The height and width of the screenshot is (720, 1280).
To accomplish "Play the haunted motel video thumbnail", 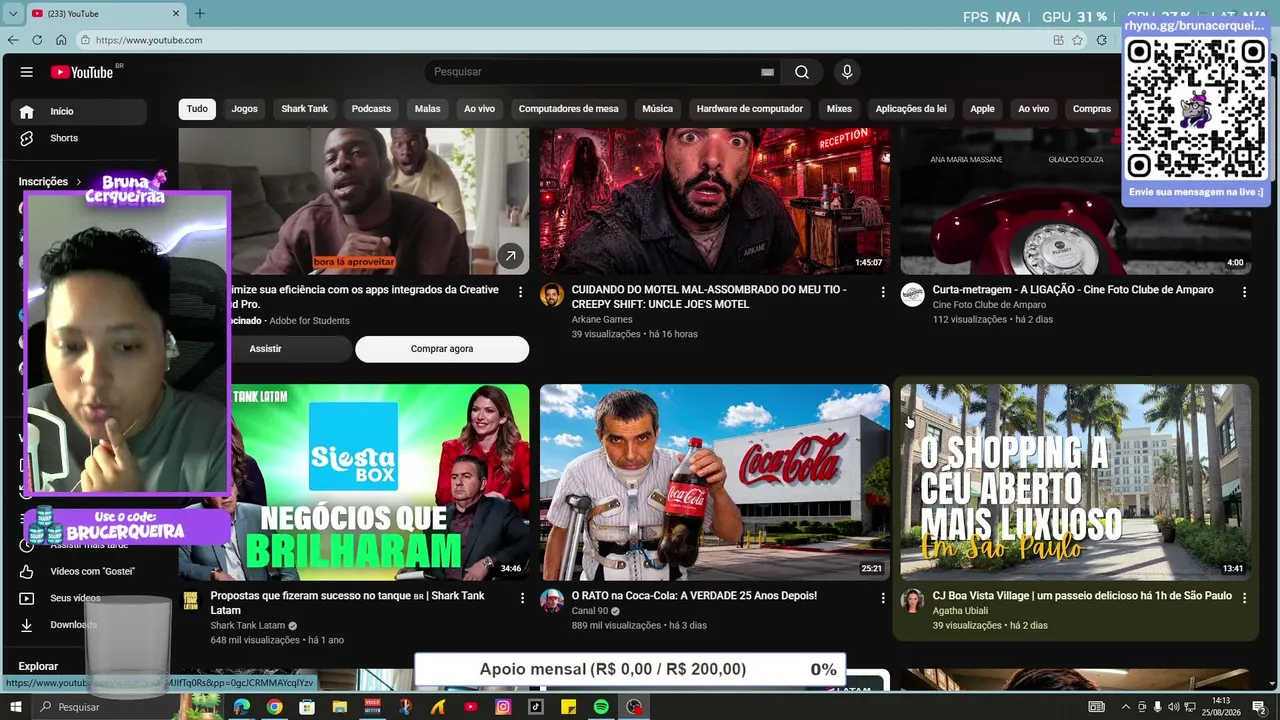I will [x=715, y=201].
